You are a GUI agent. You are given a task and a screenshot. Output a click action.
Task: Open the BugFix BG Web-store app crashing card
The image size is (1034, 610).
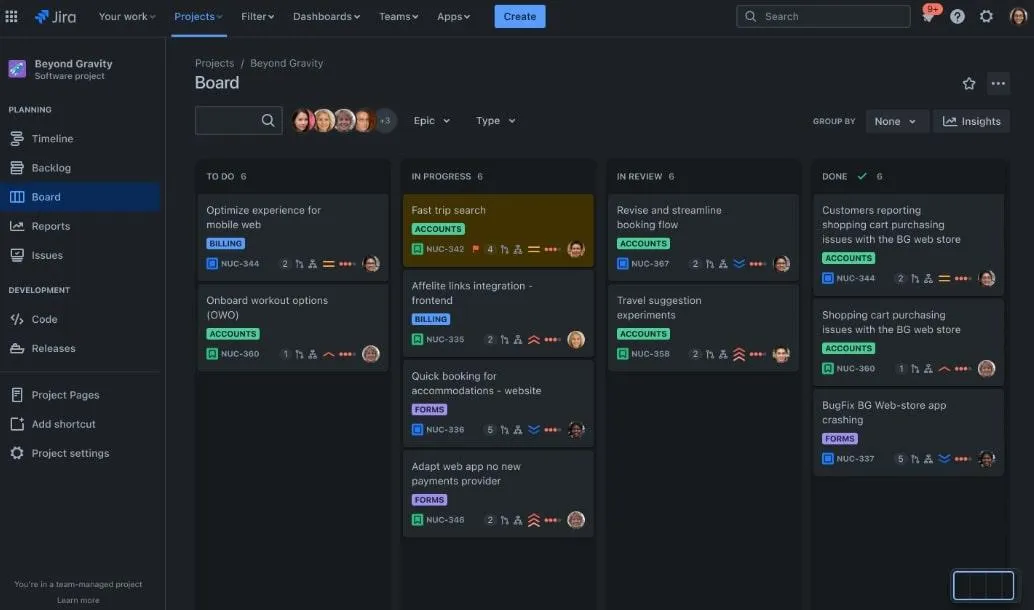tap(908, 432)
